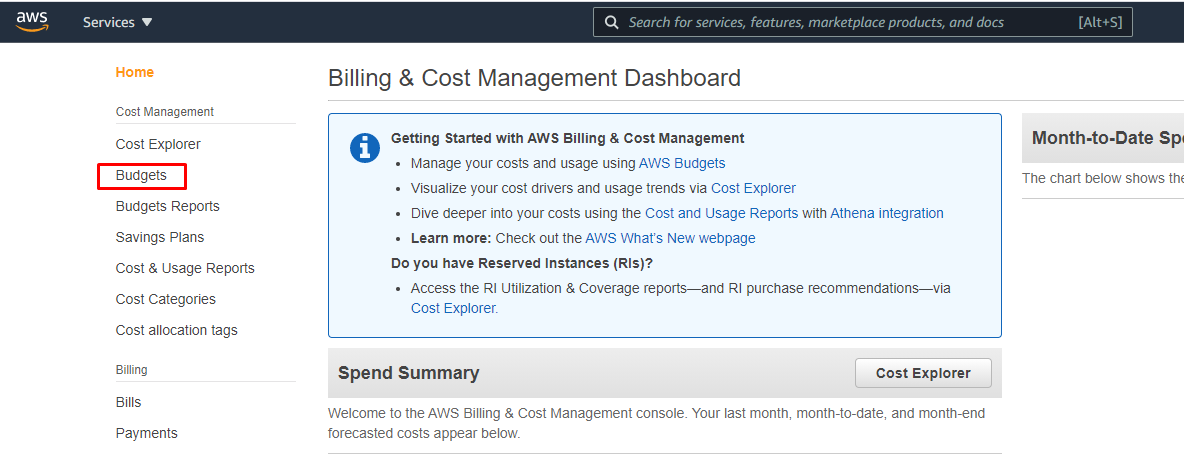Open the Home sidebar item
1184x455 pixels.
pyautogui.click(x=135, y=72)
